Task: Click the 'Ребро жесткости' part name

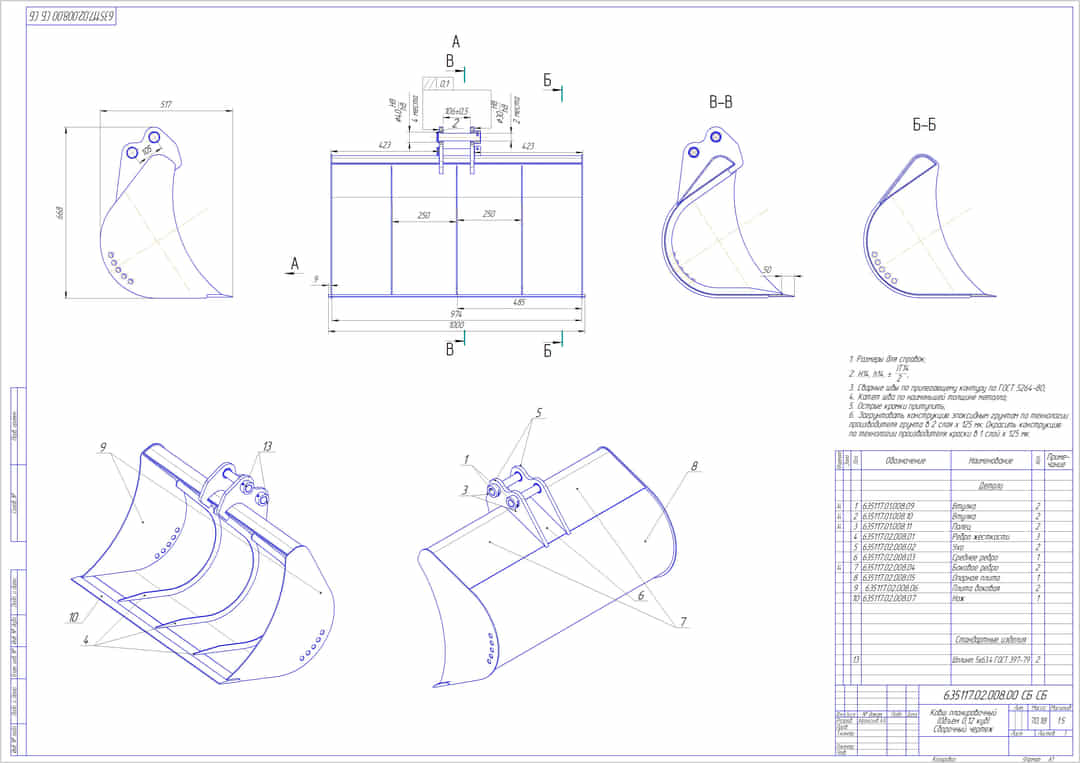Action: [x=981, y=537]
